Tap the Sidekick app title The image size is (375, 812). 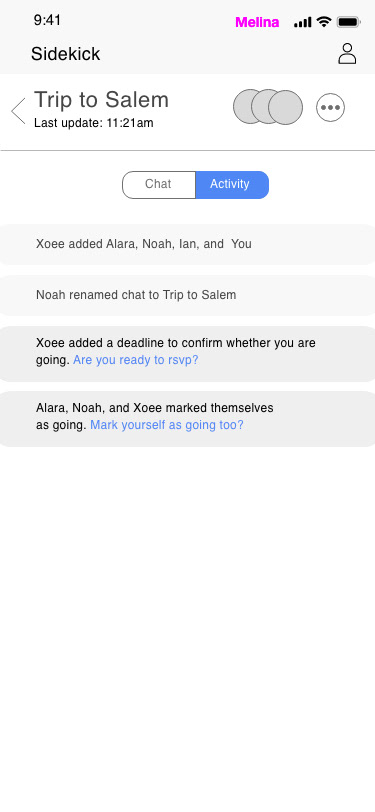point(66,54)
